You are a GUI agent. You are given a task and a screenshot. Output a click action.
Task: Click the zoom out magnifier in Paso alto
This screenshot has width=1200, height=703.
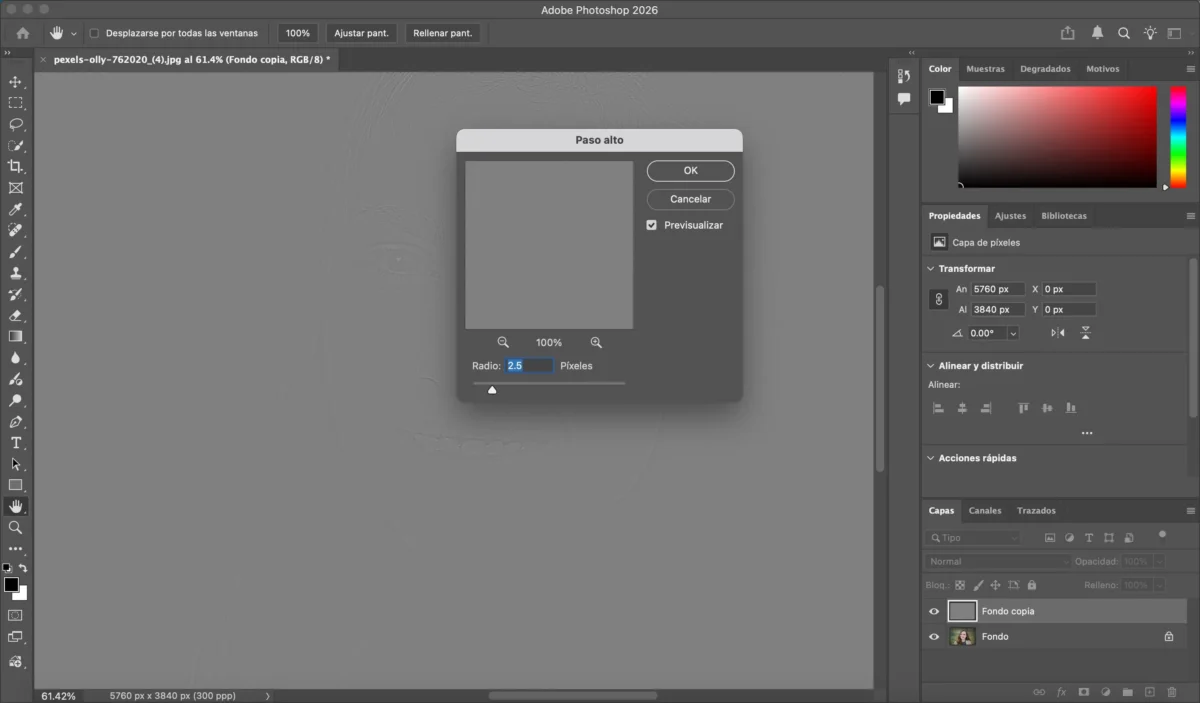[x=503, y=342]
